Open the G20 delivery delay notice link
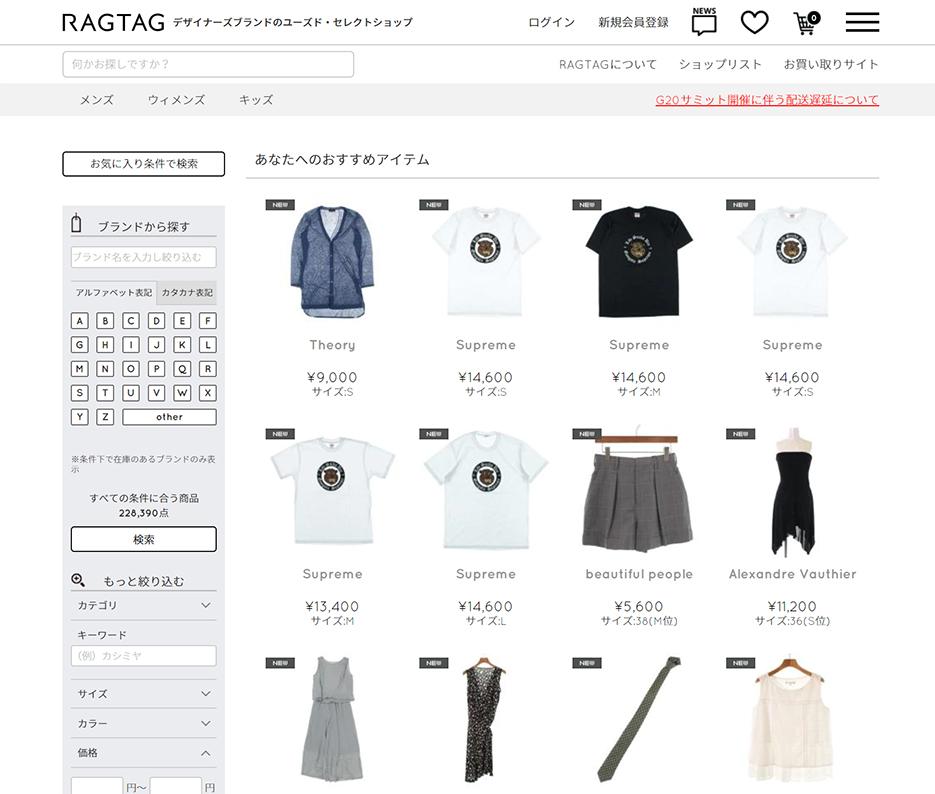The width and height of the screenshot is (935, 794). coord(767,100)
